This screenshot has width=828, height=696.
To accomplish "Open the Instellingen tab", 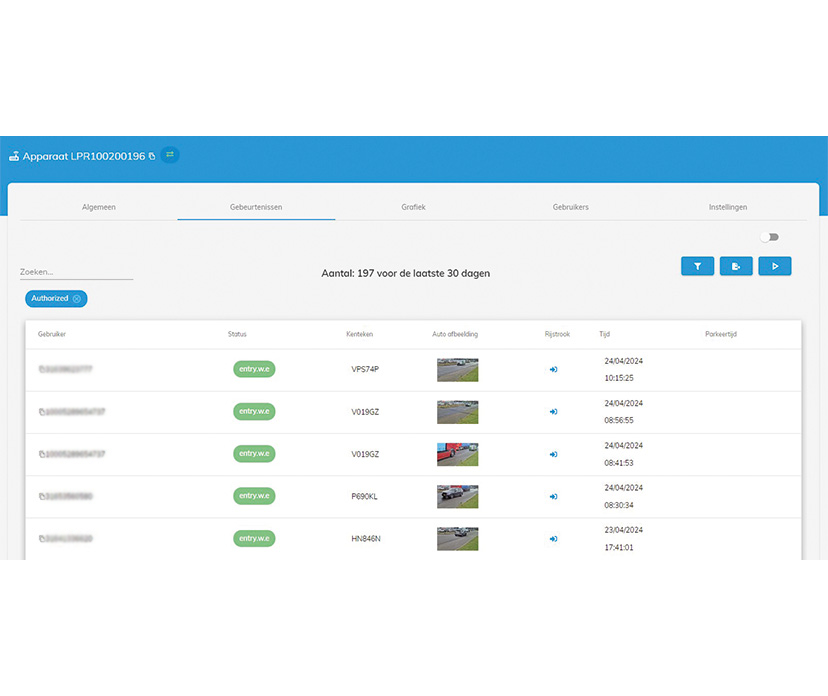I will (x=728, y=207).
